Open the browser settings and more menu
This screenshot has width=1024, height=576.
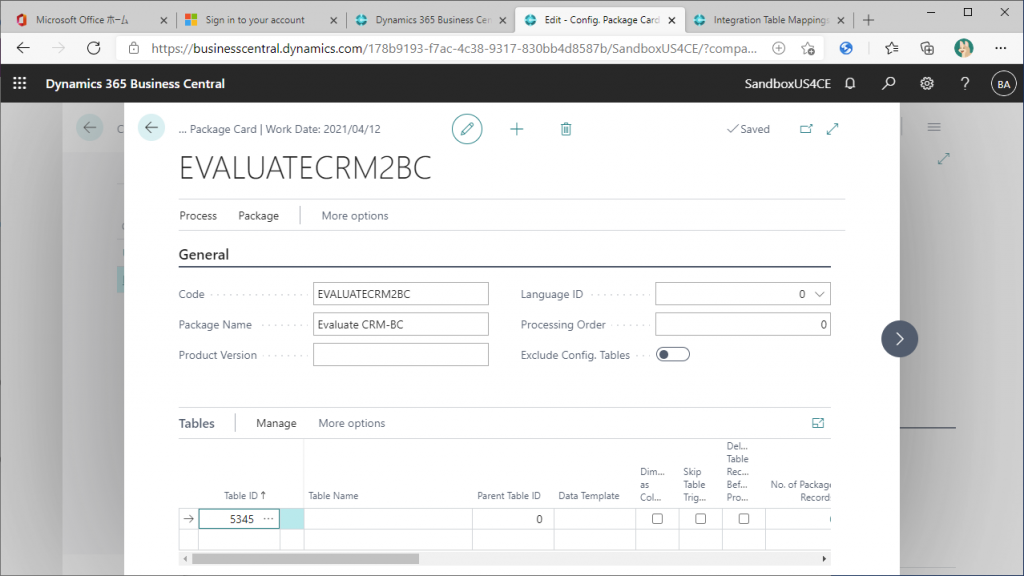[1000, 48]
